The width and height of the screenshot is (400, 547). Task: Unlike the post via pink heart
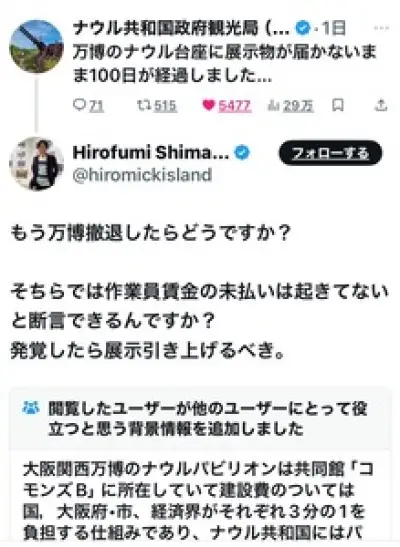click(x=209, y=105)
